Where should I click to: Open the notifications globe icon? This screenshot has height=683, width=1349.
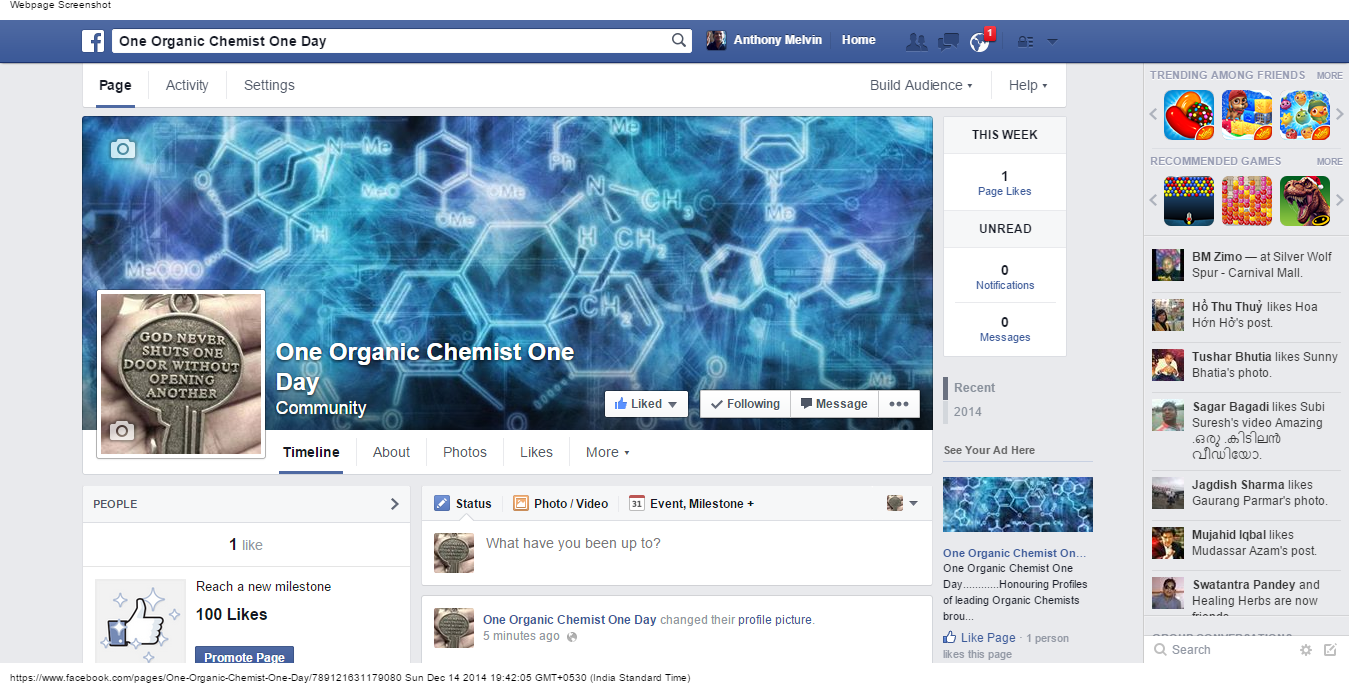(x=979, y=42)
